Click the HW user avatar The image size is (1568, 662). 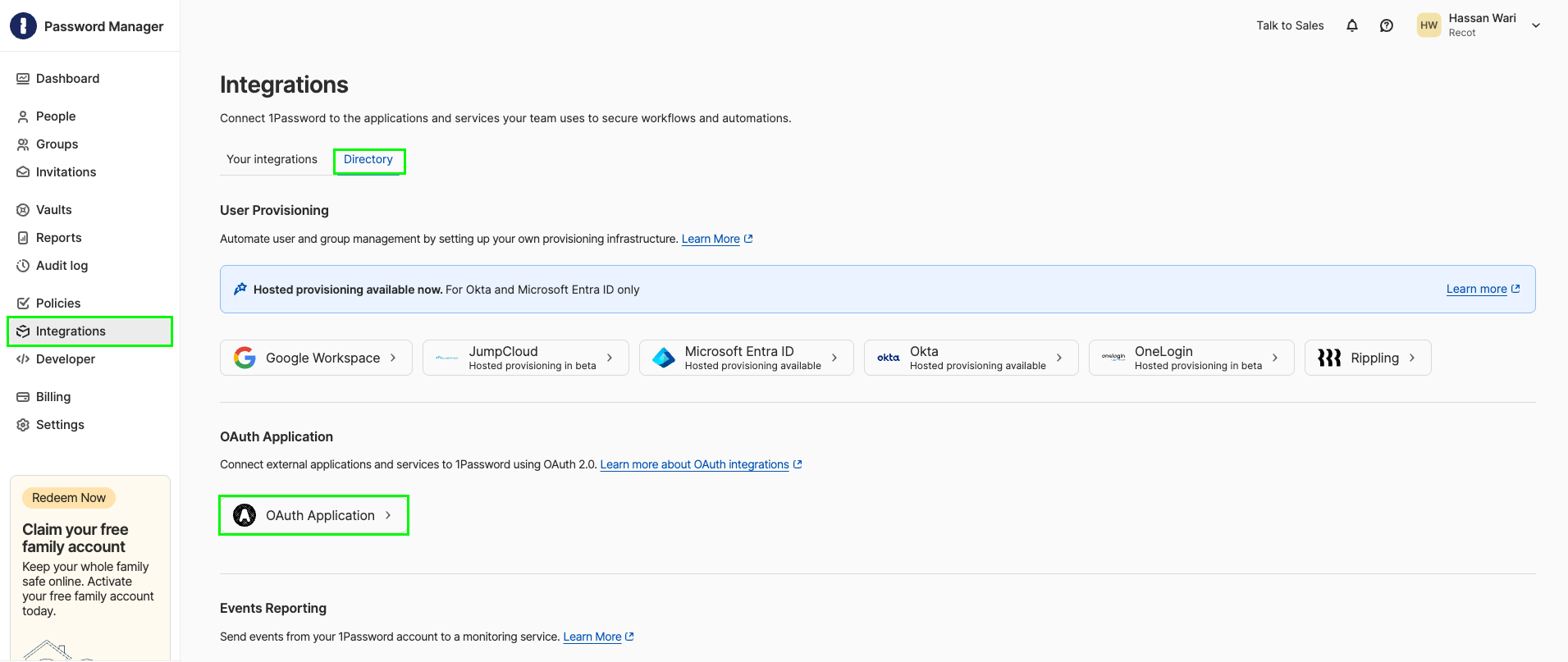[x=1429, y=25]
